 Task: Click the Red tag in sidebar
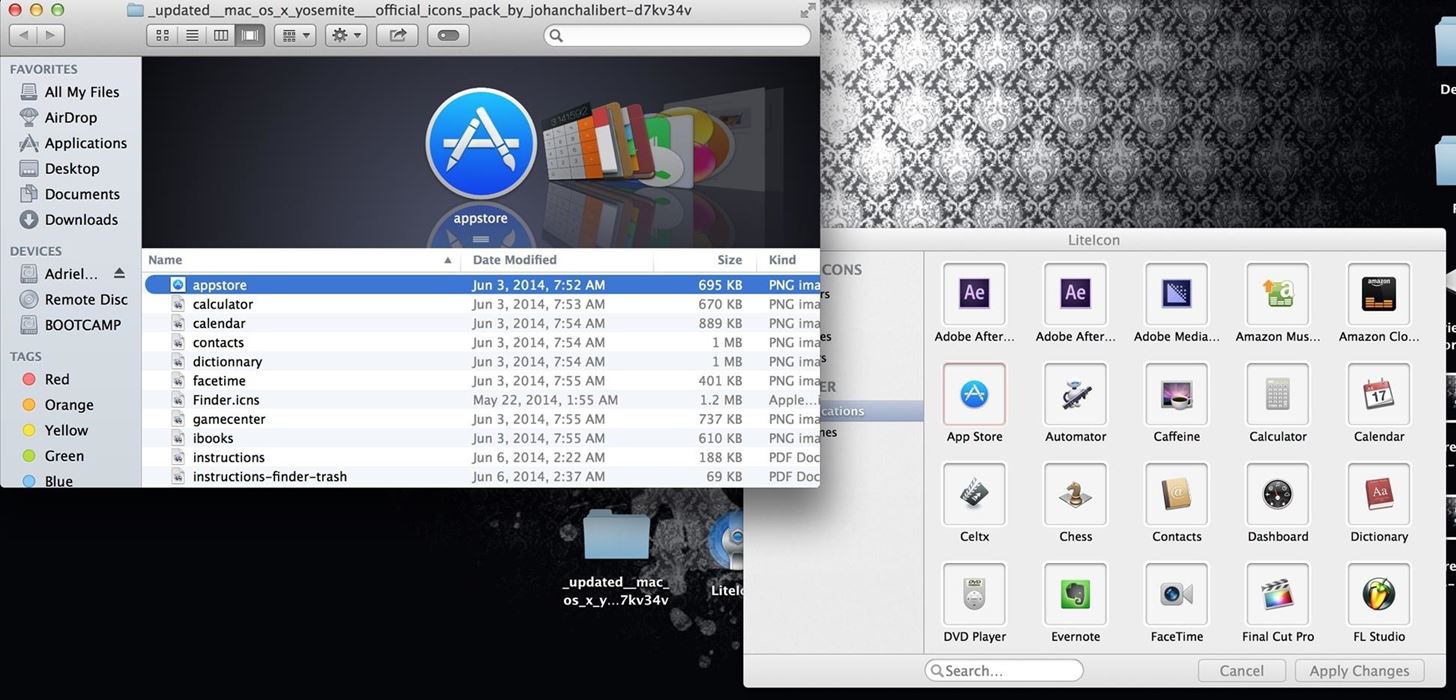coord(57,379)
